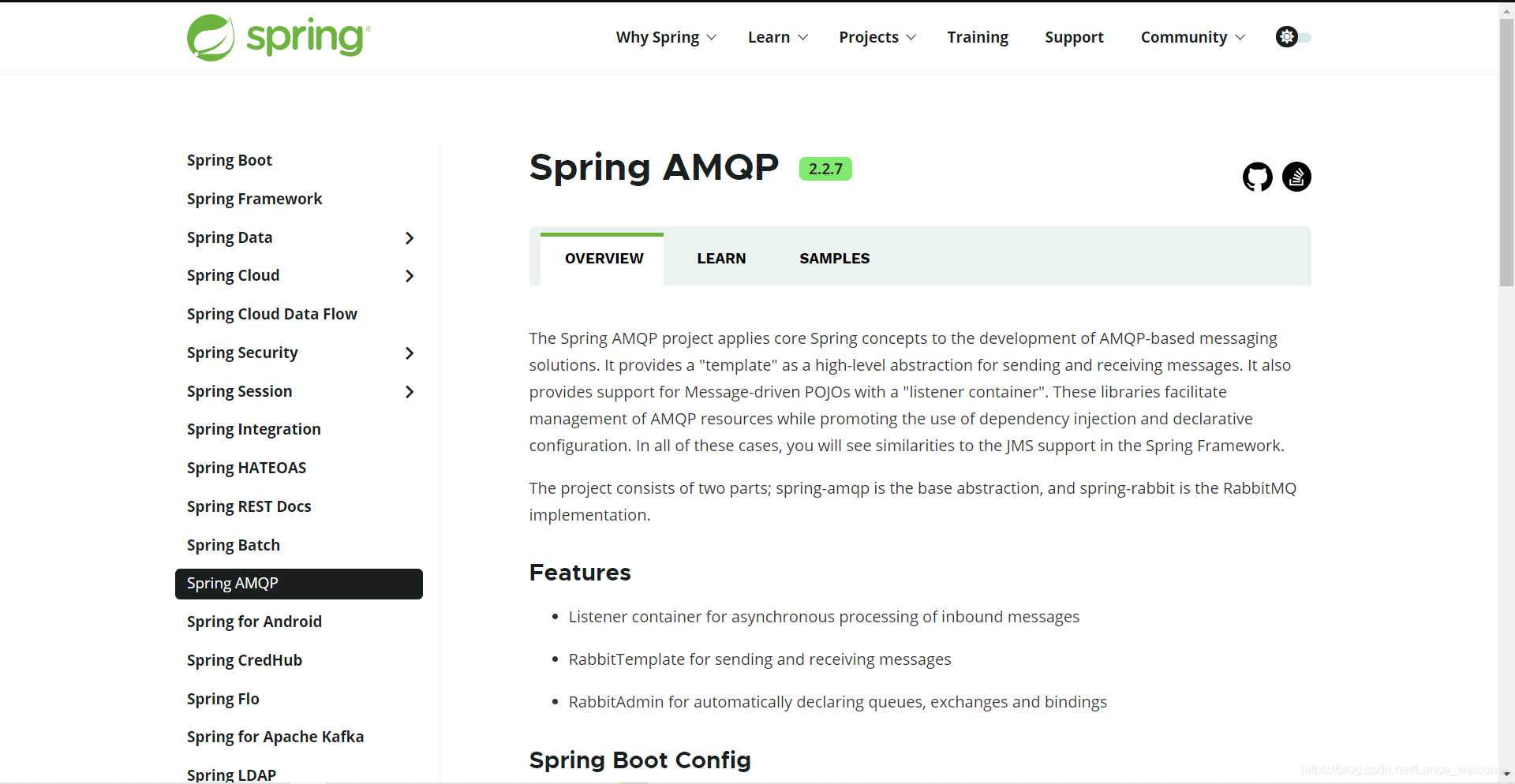Click the Spring AMQP page heading
1515x784 pixels.
coord(654,167)
